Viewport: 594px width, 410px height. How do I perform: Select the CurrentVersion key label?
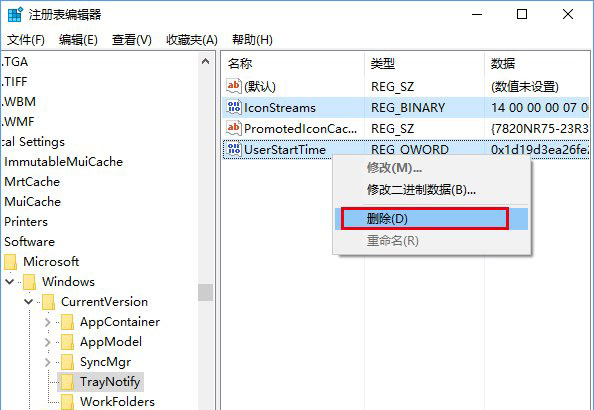pyautogui.click(x=104, y=302)
